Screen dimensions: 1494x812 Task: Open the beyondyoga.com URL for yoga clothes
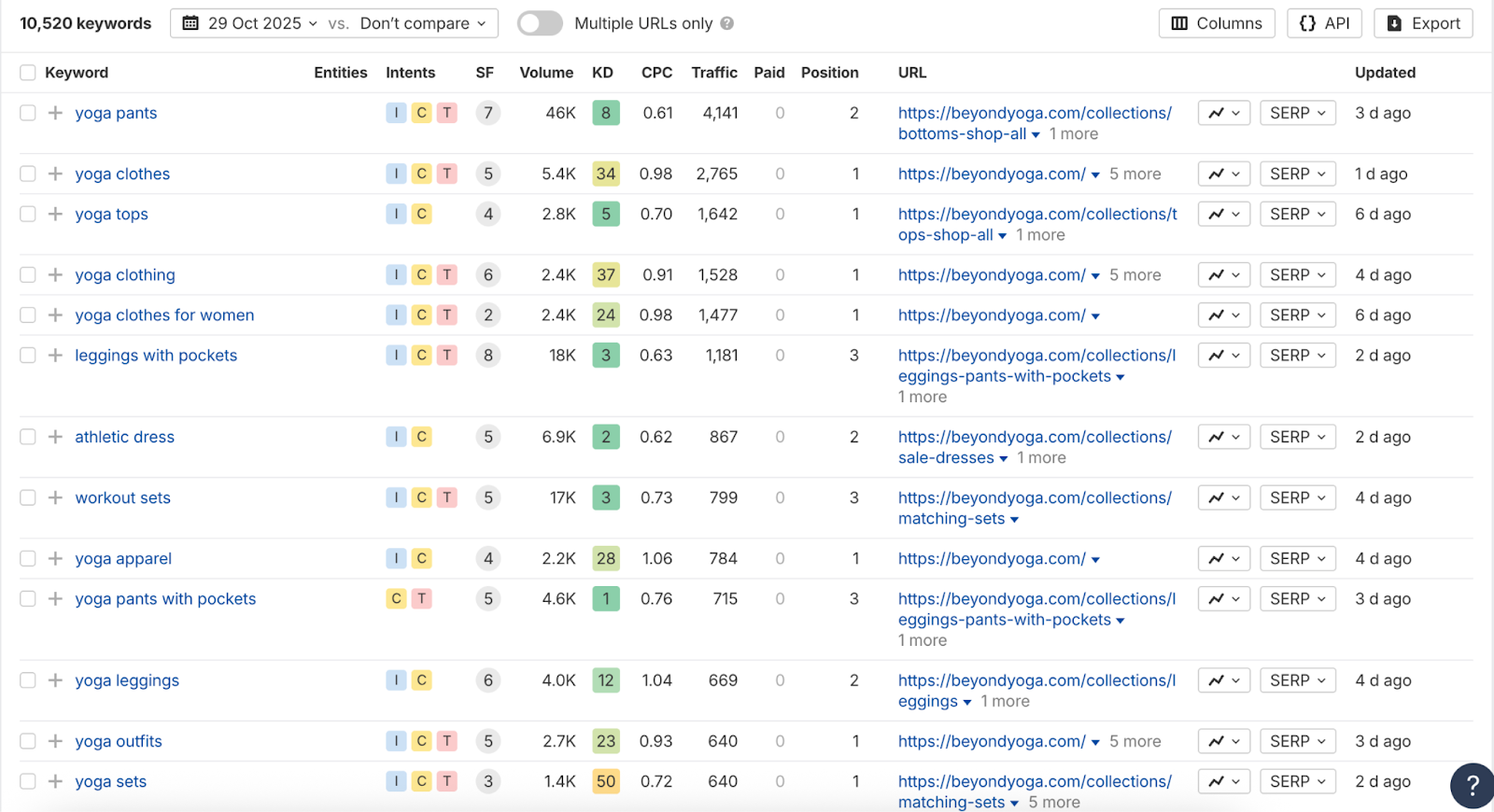[992, 174]
